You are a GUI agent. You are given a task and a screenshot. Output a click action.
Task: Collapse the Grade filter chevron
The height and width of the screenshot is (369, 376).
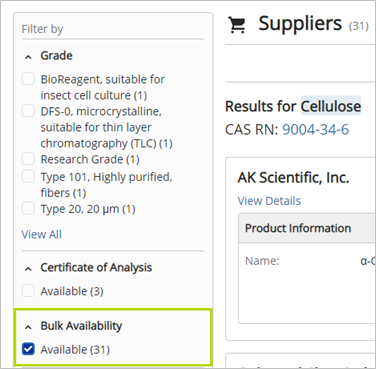pos(28,57)
